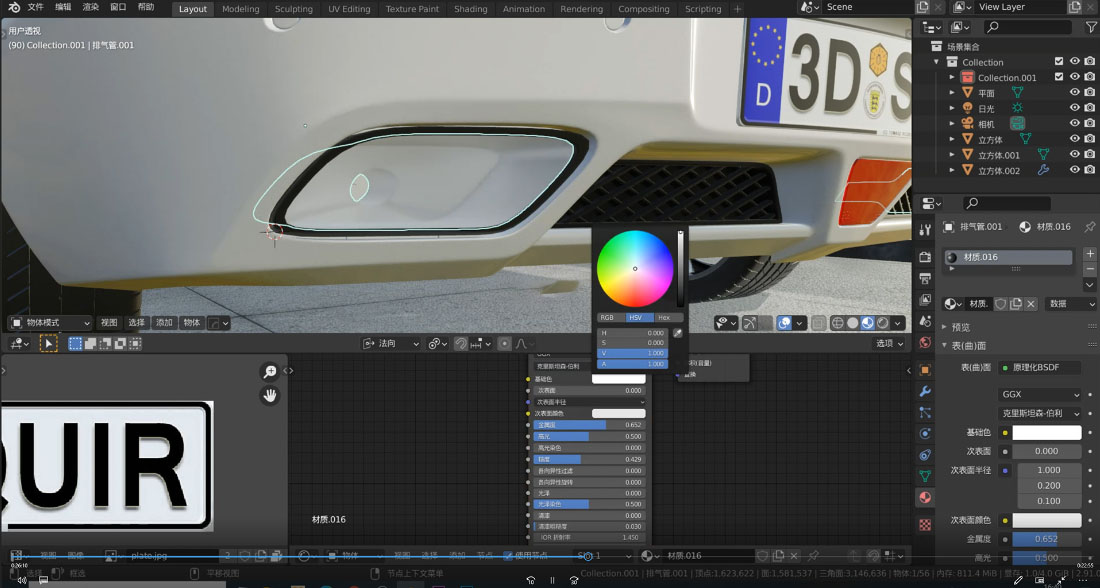The height and width of the screenshot is (588, 1100).
Task: Expand the Collection.001 tree row
Action: point(952,77)
